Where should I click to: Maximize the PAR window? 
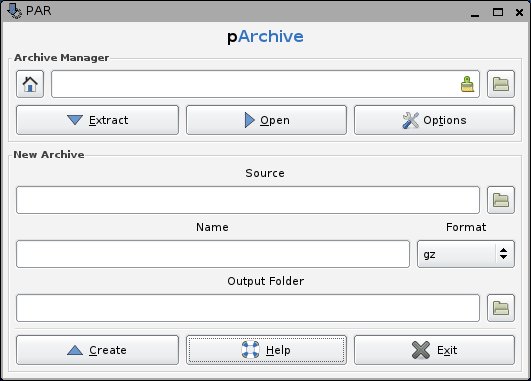coord(498,12)
